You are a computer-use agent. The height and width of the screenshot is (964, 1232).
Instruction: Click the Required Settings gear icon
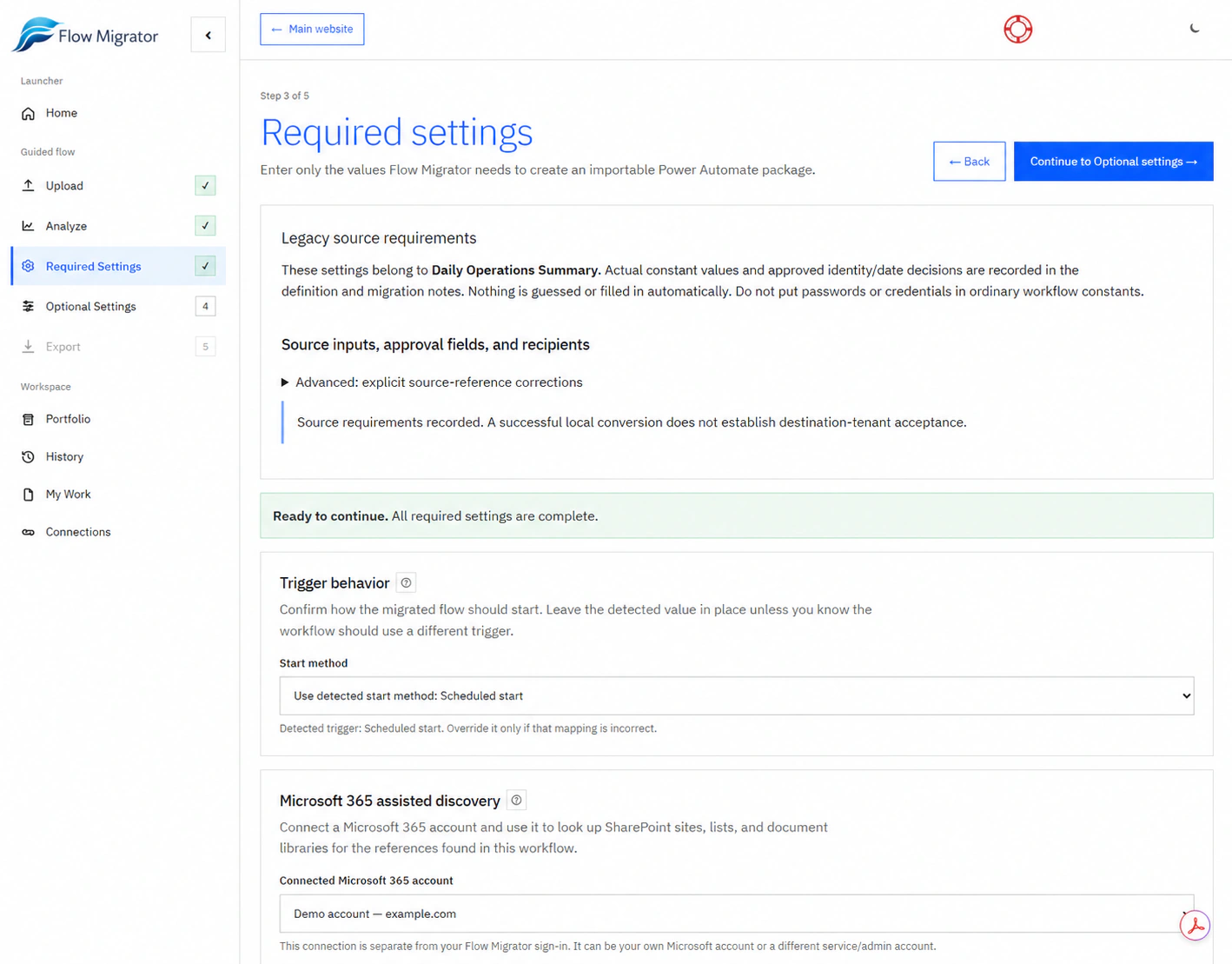29,266
